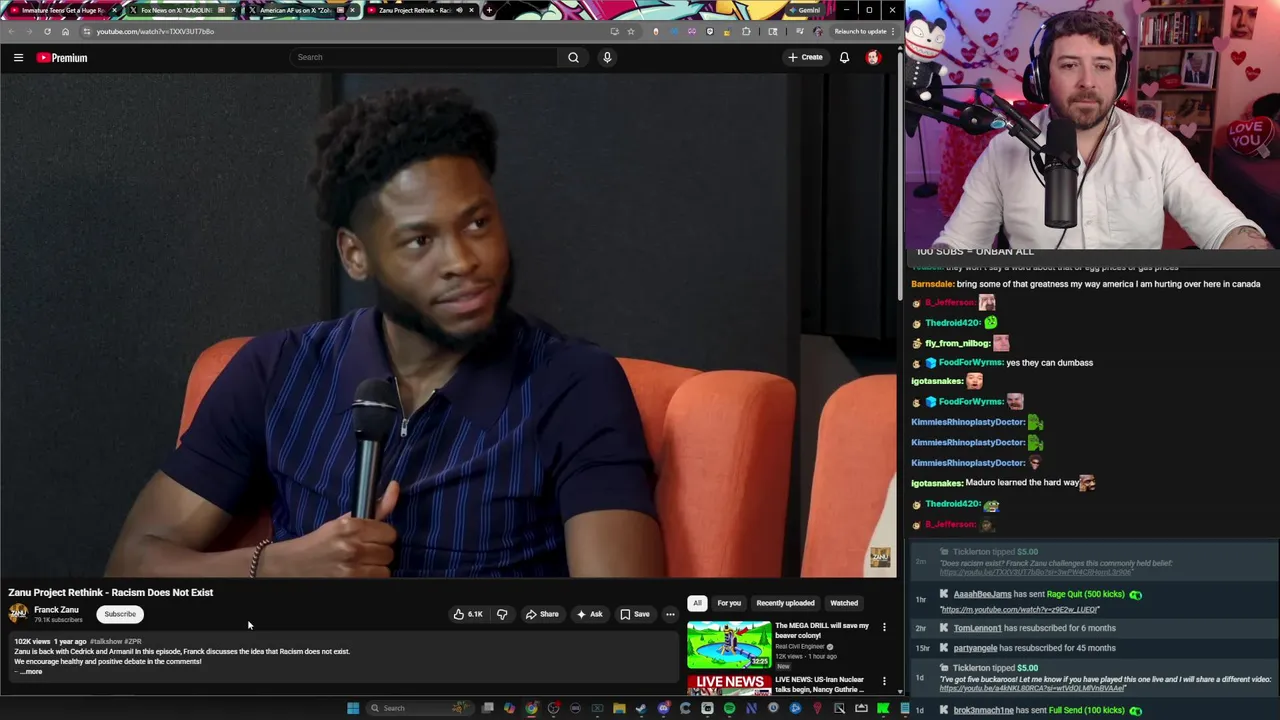Open Franck Zanu channel avatar
This screenshot has height=720, width=1280.
[18, 614]
